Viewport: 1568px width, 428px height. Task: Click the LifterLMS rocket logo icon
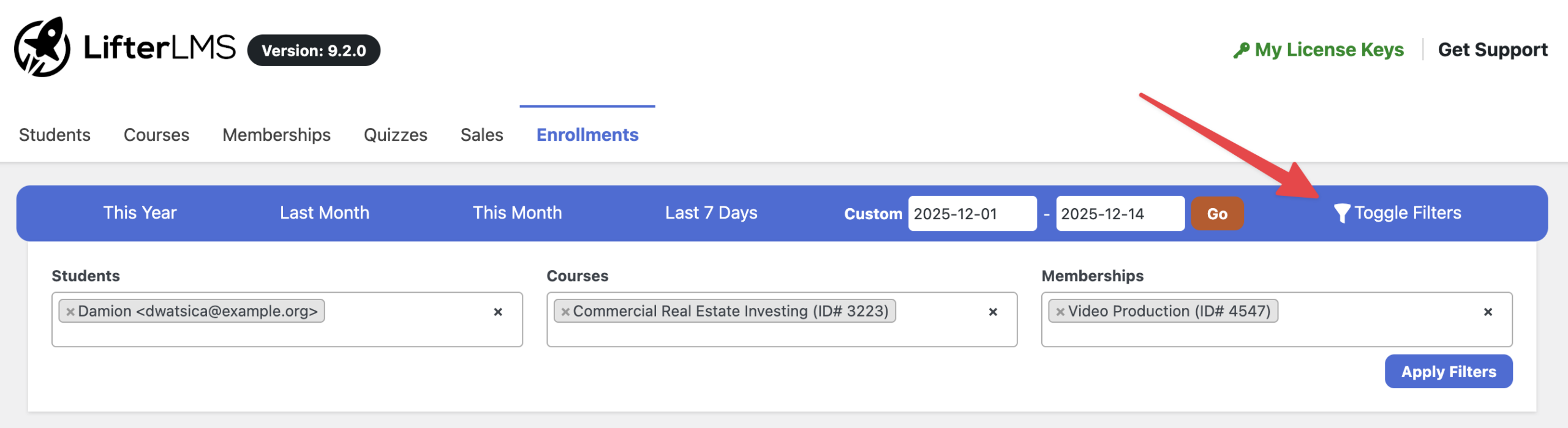point(42,47)
